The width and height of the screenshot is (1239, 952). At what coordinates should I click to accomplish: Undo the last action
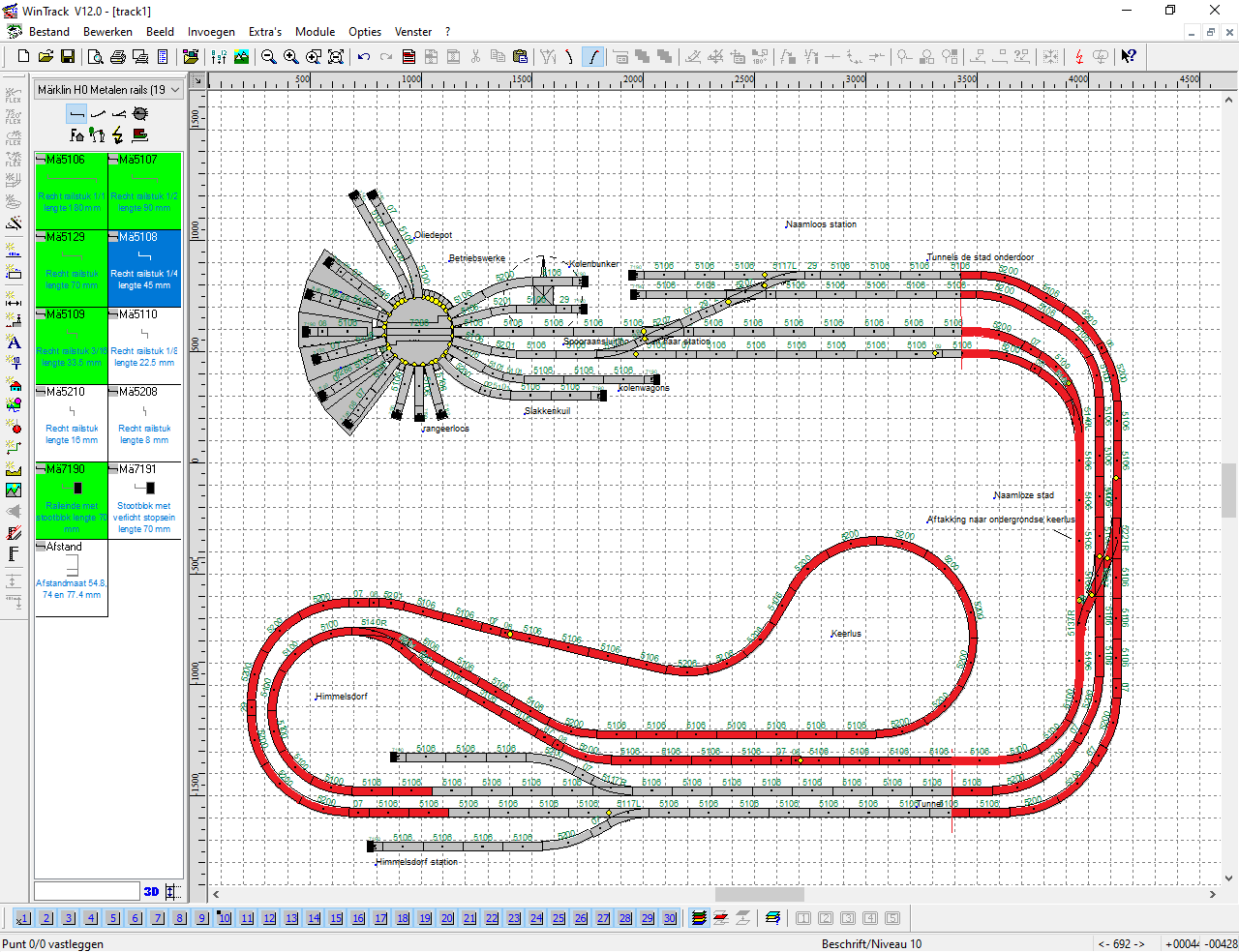click(x=364, y=57)
